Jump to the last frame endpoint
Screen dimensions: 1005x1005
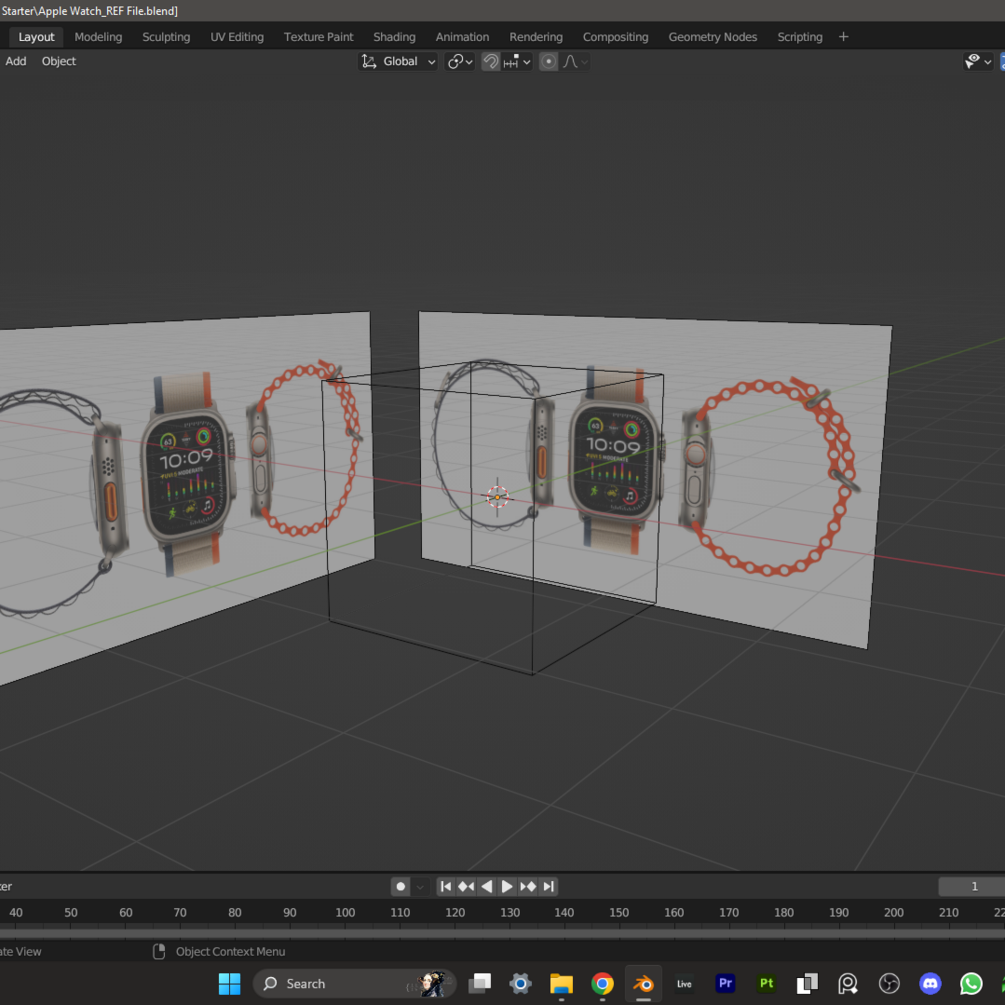[x=549, y=886]
